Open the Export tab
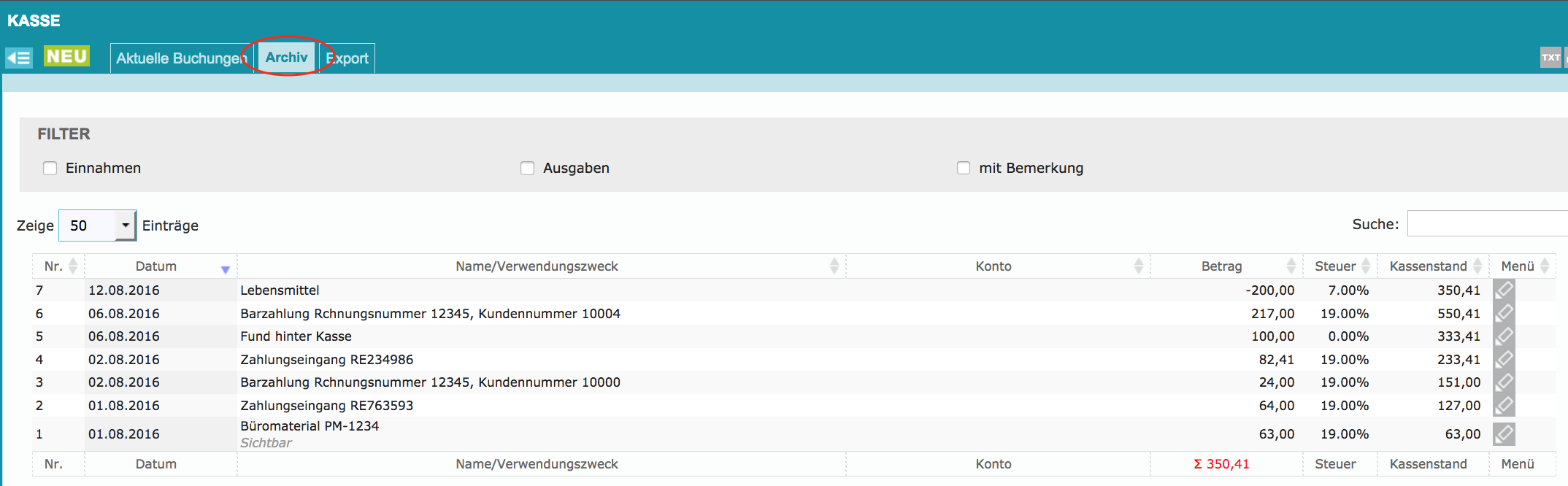1568x486 pixels. [347, 58]
